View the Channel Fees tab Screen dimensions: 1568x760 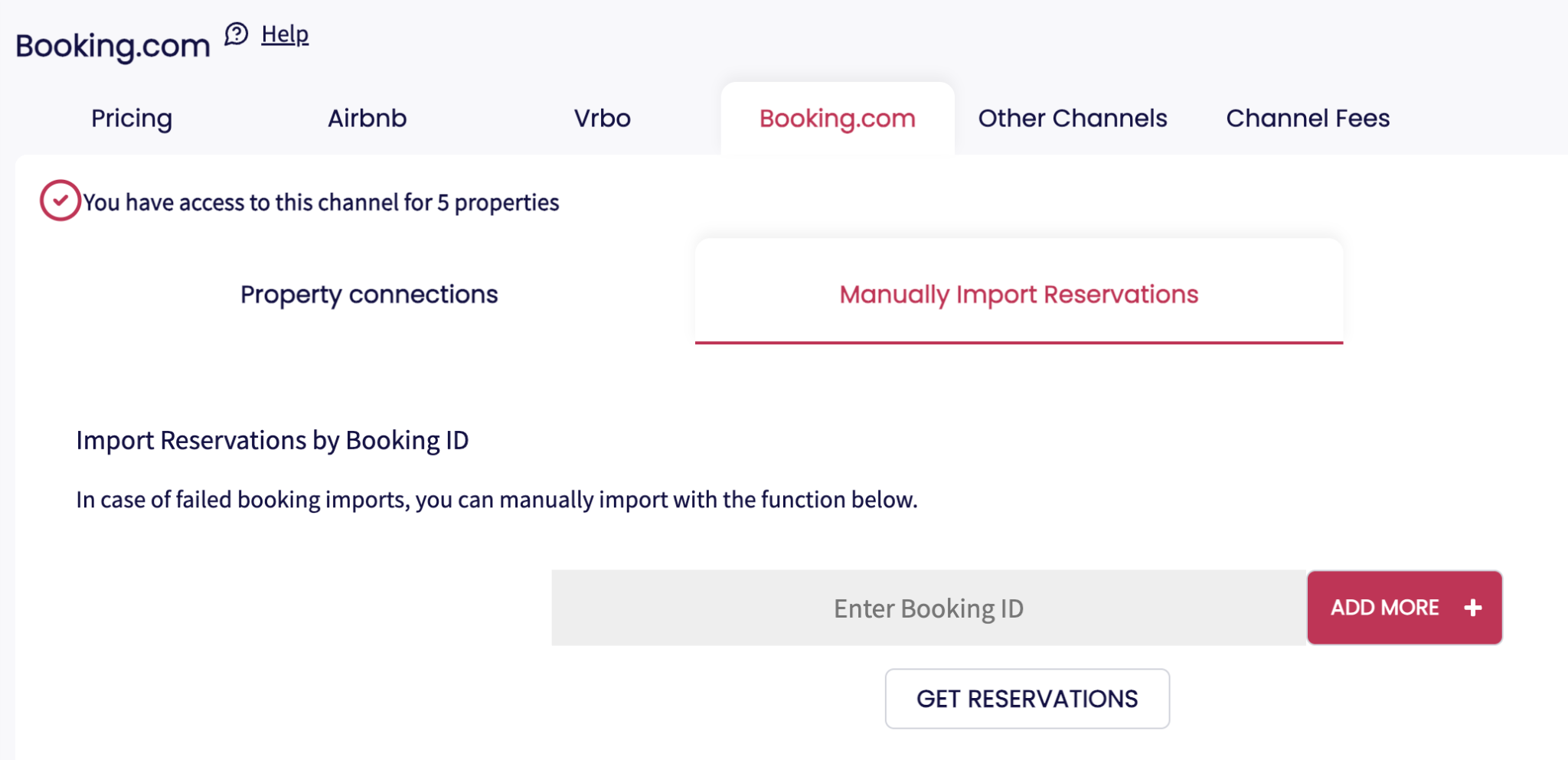1307,119
